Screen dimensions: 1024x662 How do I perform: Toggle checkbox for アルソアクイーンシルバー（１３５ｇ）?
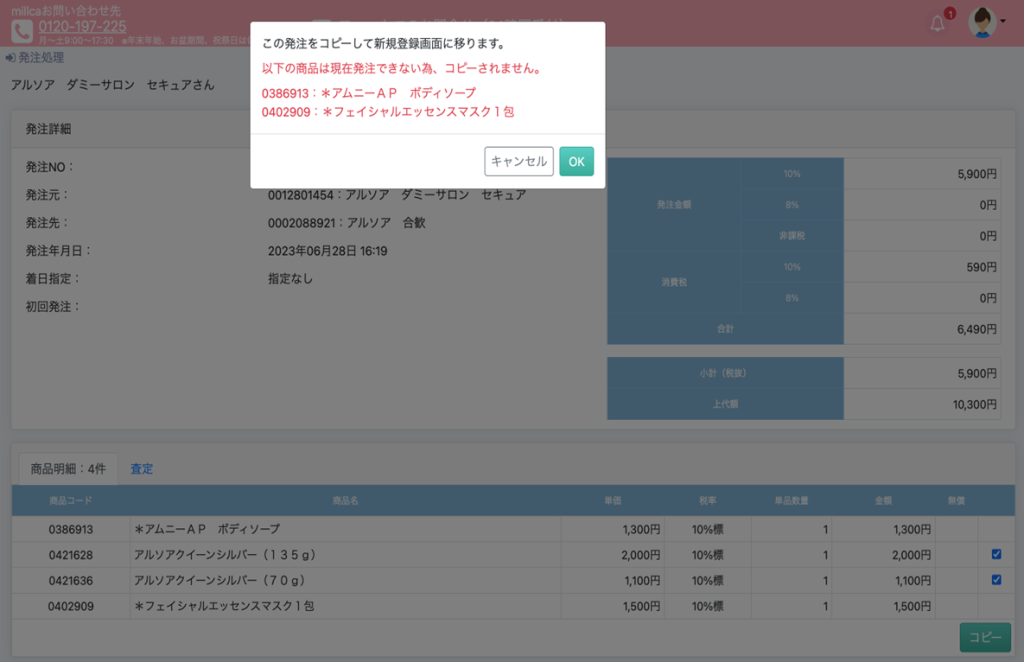996,554
